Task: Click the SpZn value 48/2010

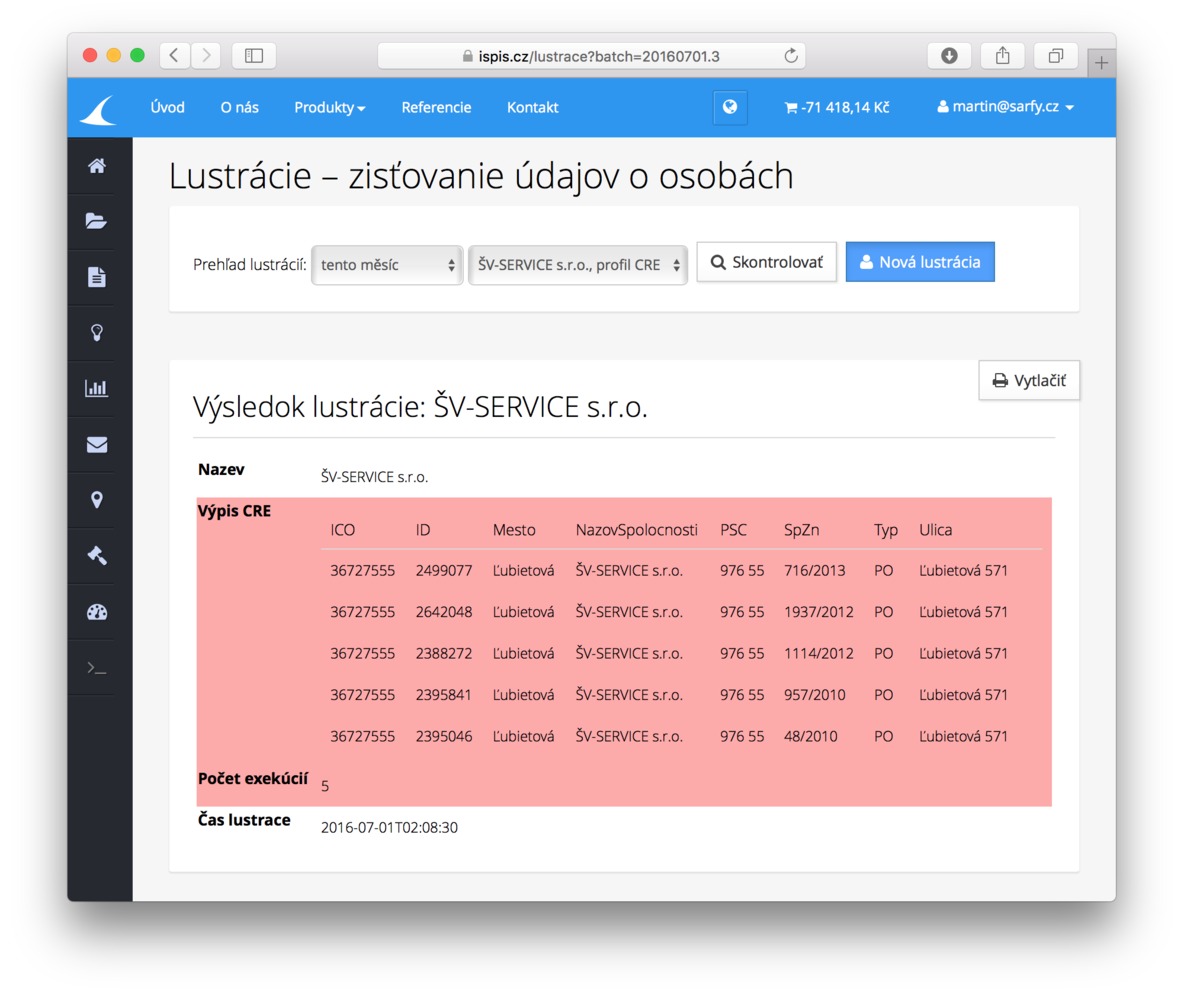Action: [x=811, y=736]
